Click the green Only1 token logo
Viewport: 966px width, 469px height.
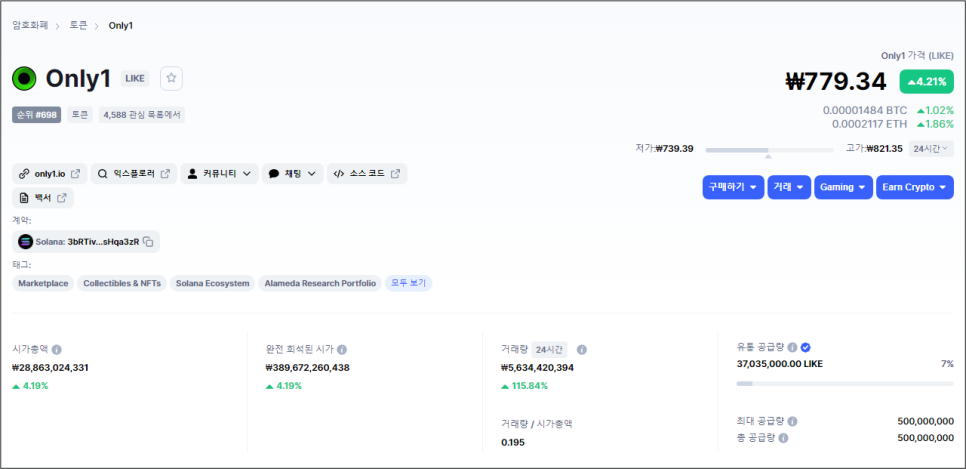click(x=24, y=79)
